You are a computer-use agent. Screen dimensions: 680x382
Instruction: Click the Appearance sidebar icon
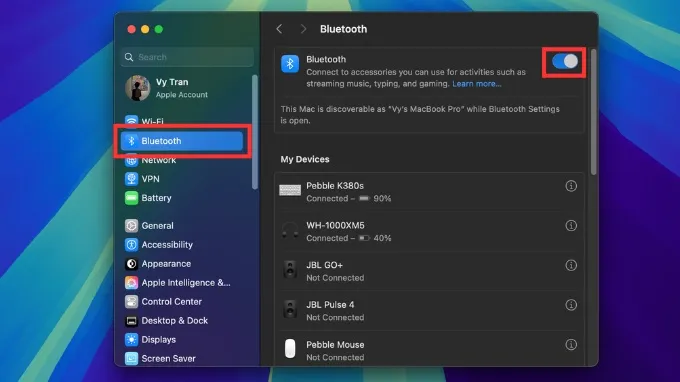(x=131, y=264)
